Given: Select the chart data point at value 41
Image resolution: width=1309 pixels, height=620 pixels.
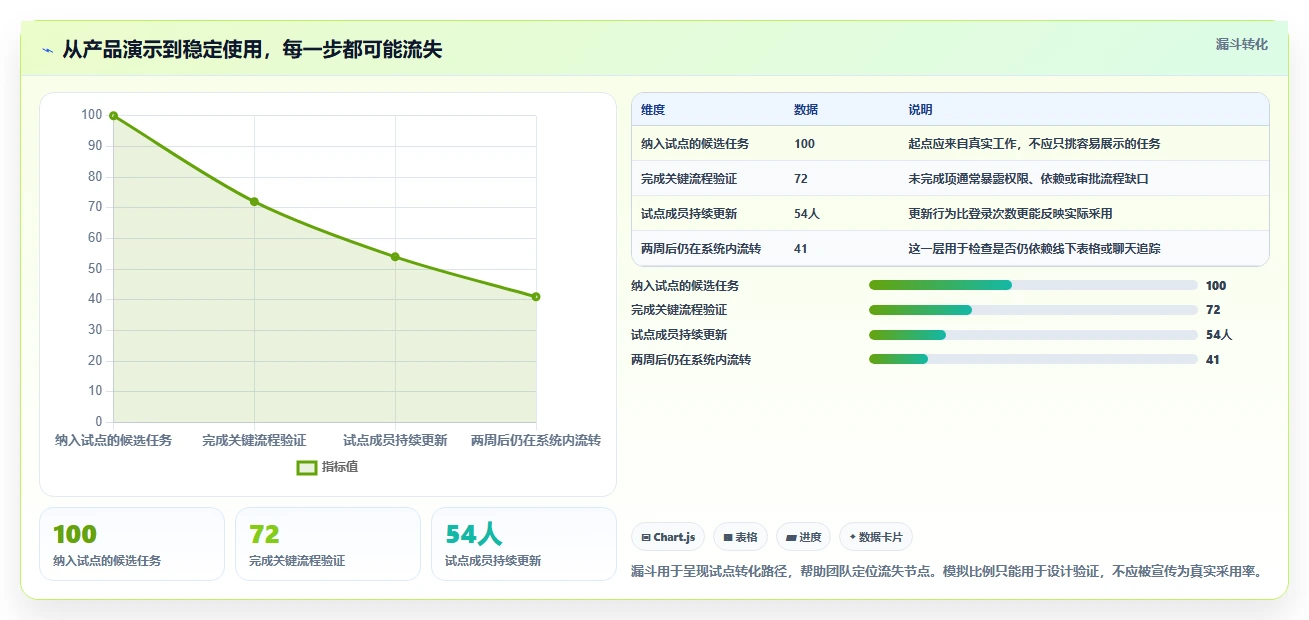Looking at the screenshot, I should pyautogui.click(x=536, y=297).
